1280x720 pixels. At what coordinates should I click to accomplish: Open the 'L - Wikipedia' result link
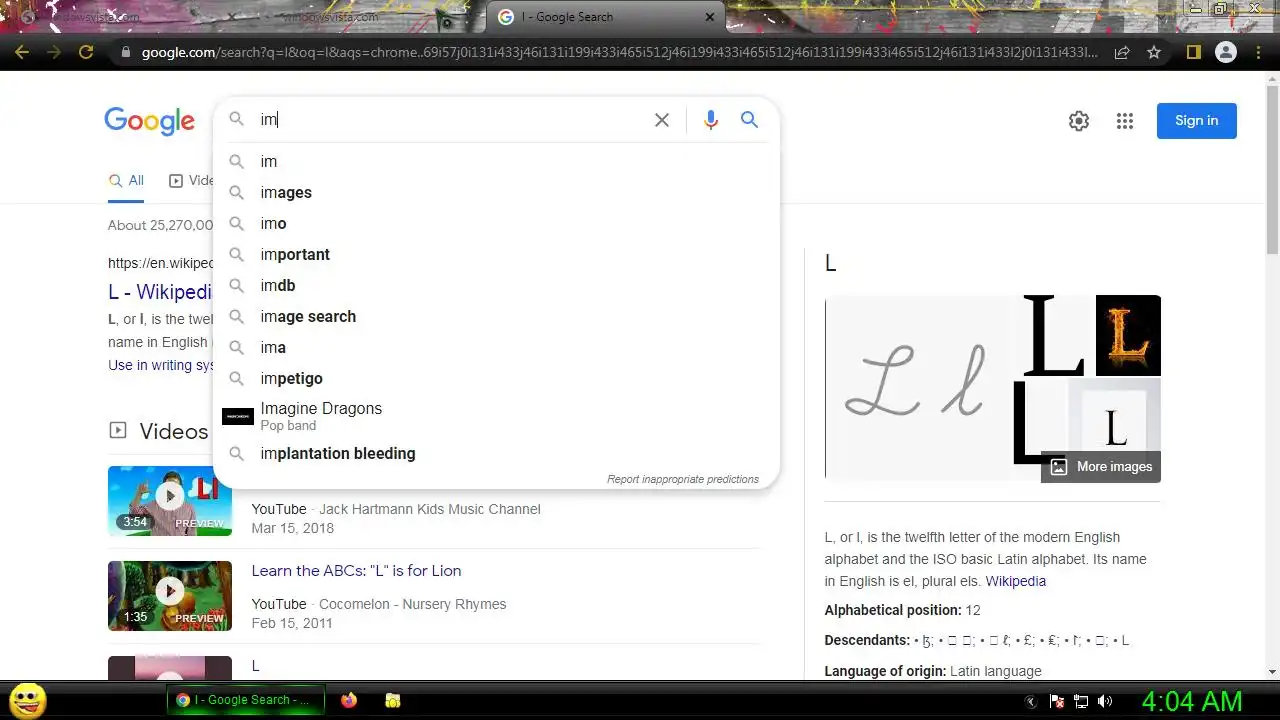click(160, 292)
